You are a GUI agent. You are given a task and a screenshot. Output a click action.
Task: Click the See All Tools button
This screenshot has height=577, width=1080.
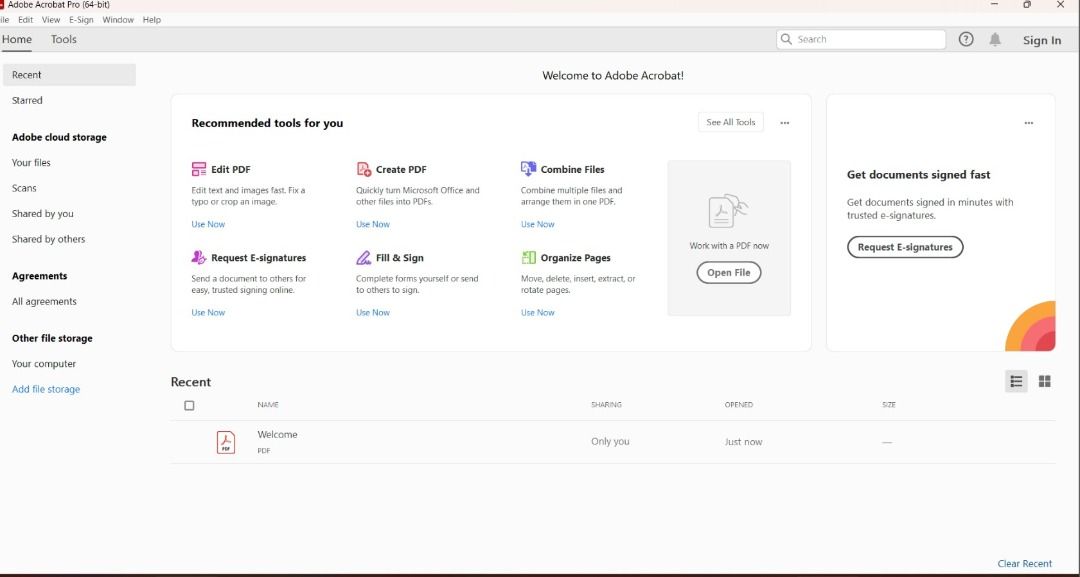(731, 123)
